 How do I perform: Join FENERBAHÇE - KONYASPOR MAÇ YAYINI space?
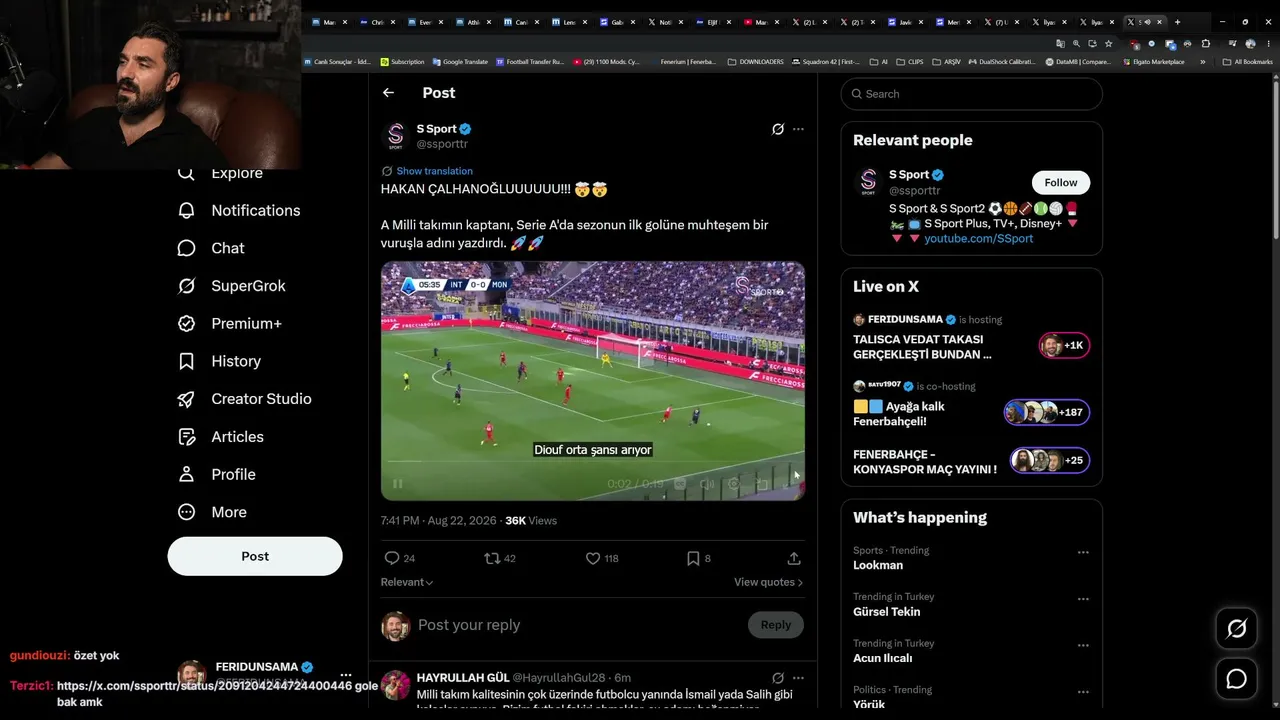[971, 462]
